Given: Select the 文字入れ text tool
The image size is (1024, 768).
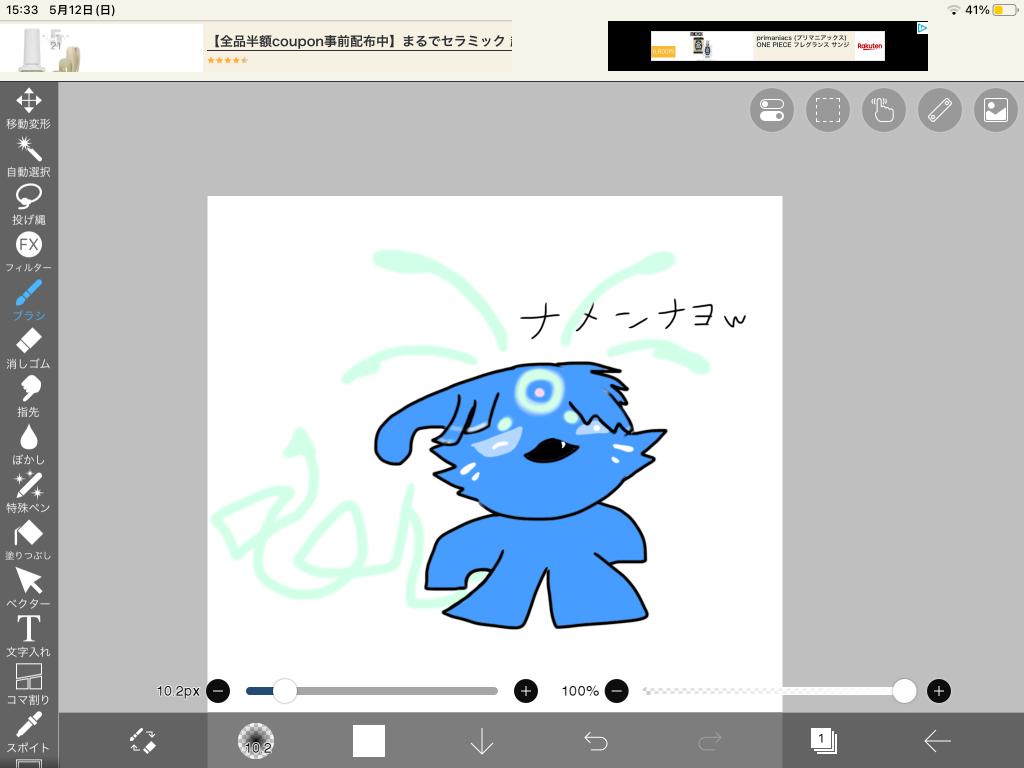Looking at the screenshot, I should 28,635.
